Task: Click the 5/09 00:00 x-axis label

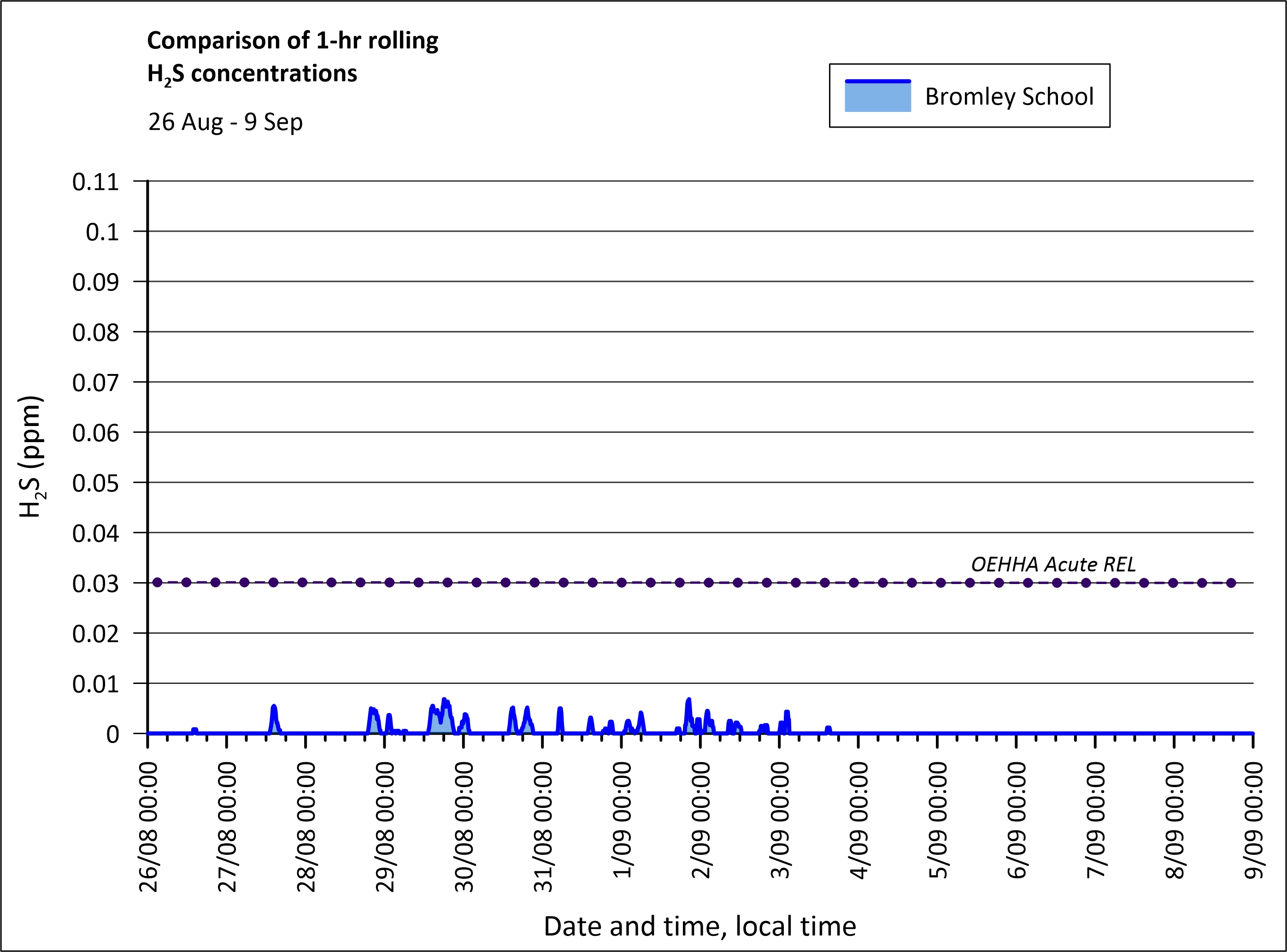Action: [938, 820]
